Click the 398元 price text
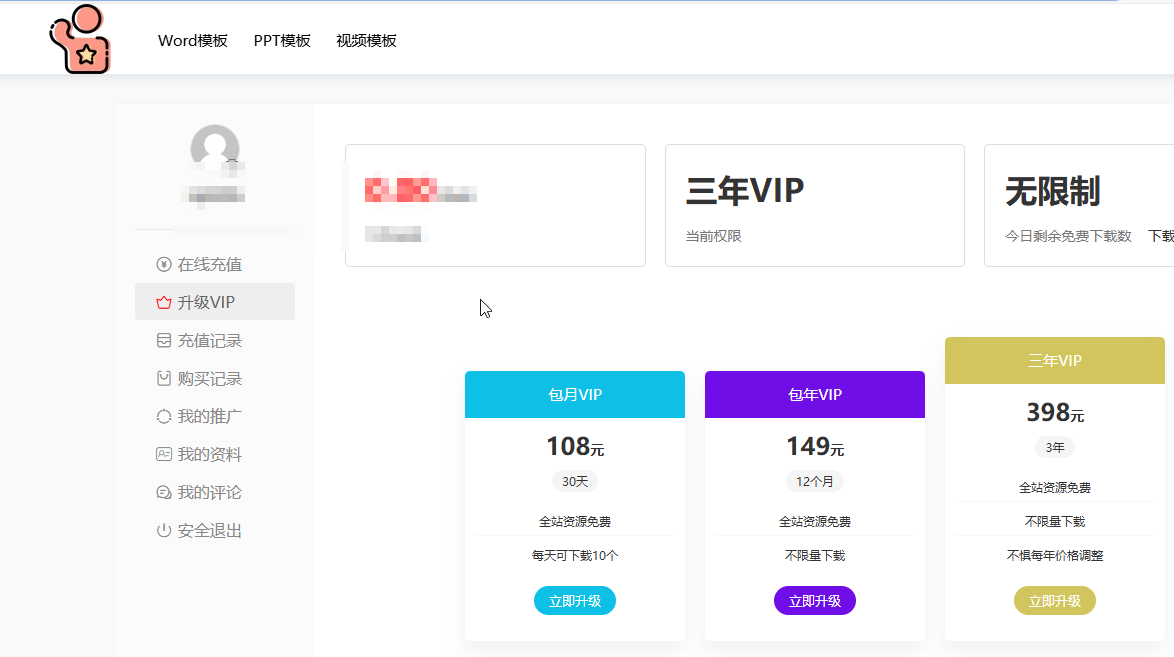The width and height of the screenshot is (1174, 657). [x=1054, y=413]
